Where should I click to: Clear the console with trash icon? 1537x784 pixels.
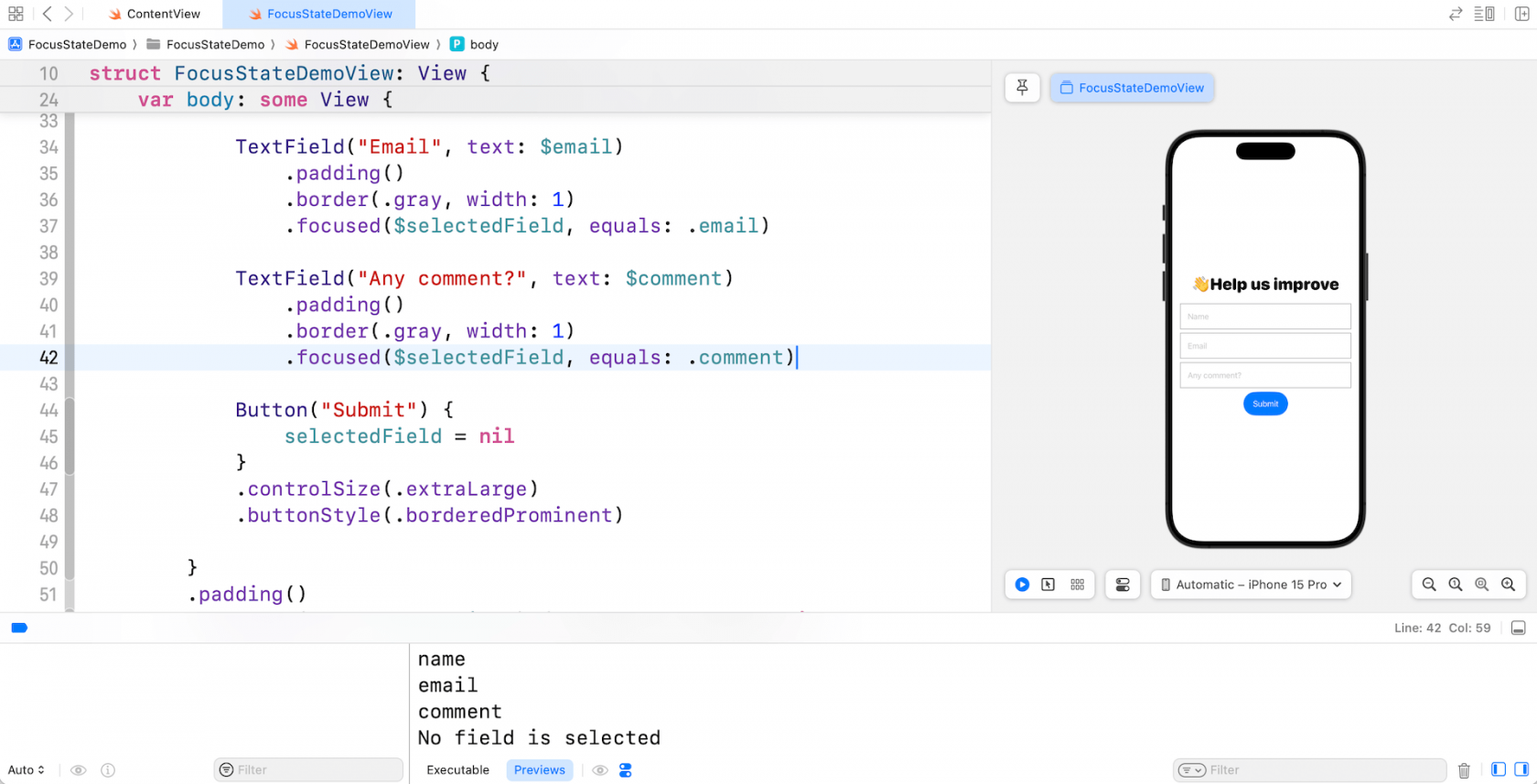point(1464,770)
